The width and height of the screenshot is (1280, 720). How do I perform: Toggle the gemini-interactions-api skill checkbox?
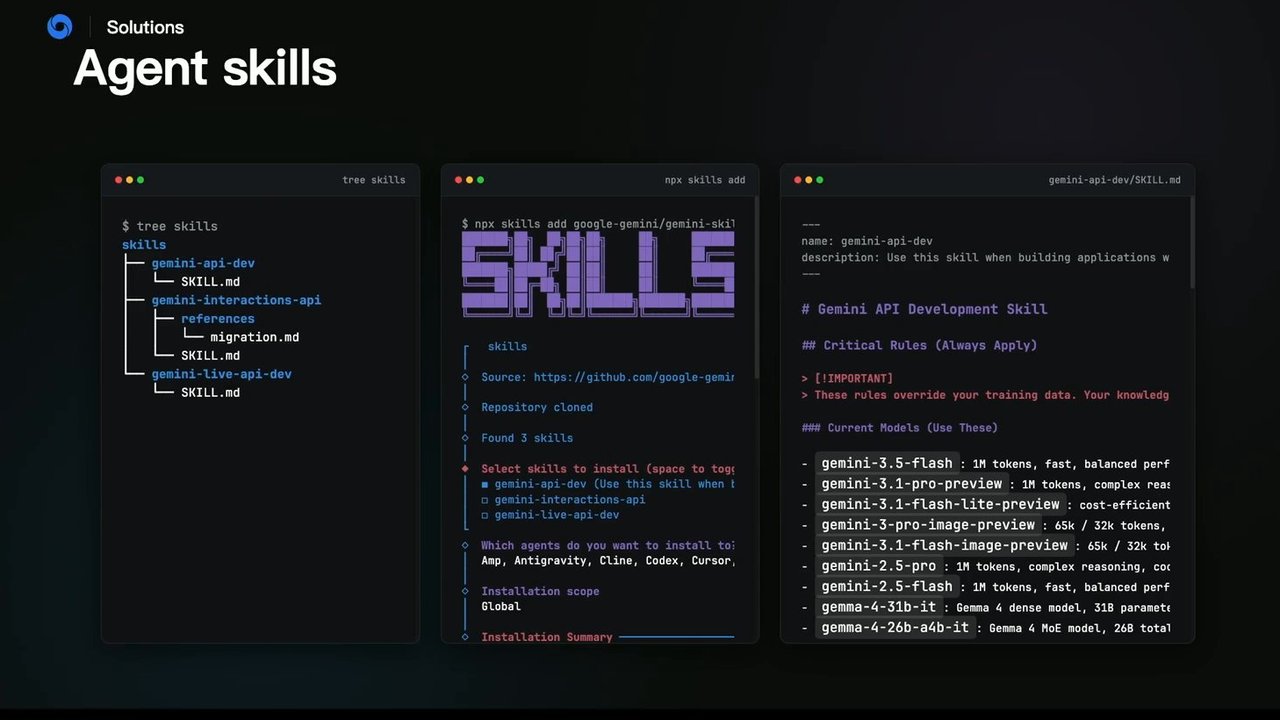pos(485,499)
